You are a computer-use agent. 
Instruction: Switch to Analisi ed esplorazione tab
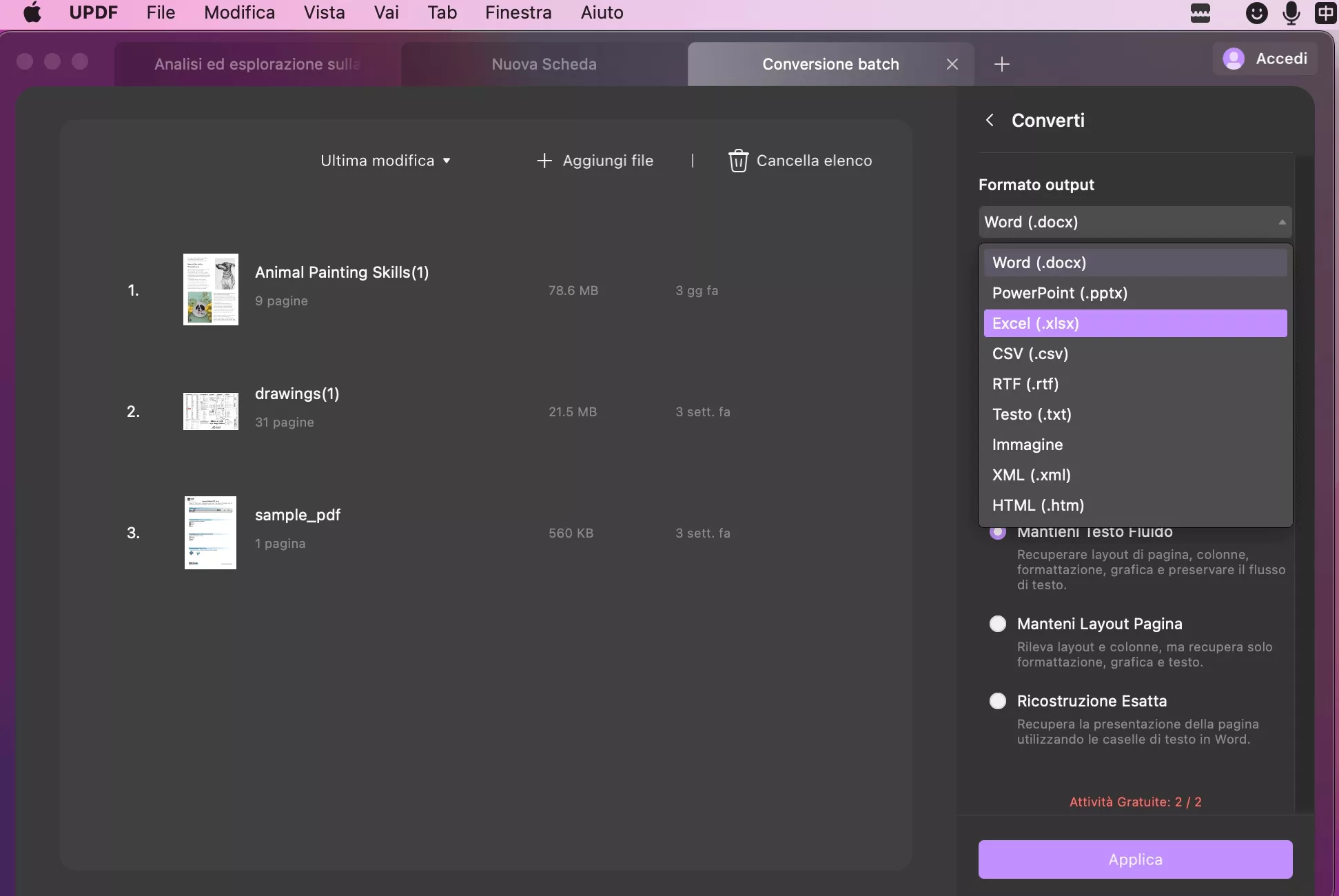coord(257,64)
